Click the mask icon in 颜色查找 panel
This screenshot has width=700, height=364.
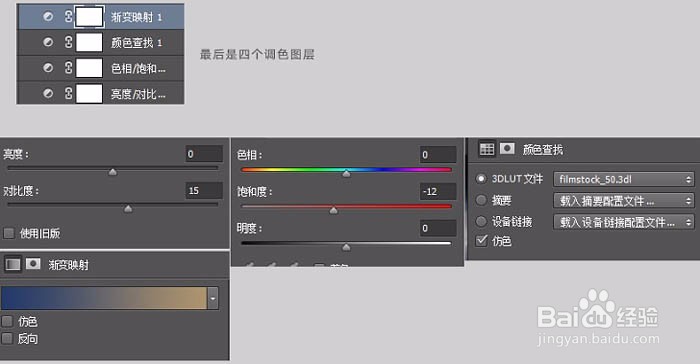click(507, 148)
